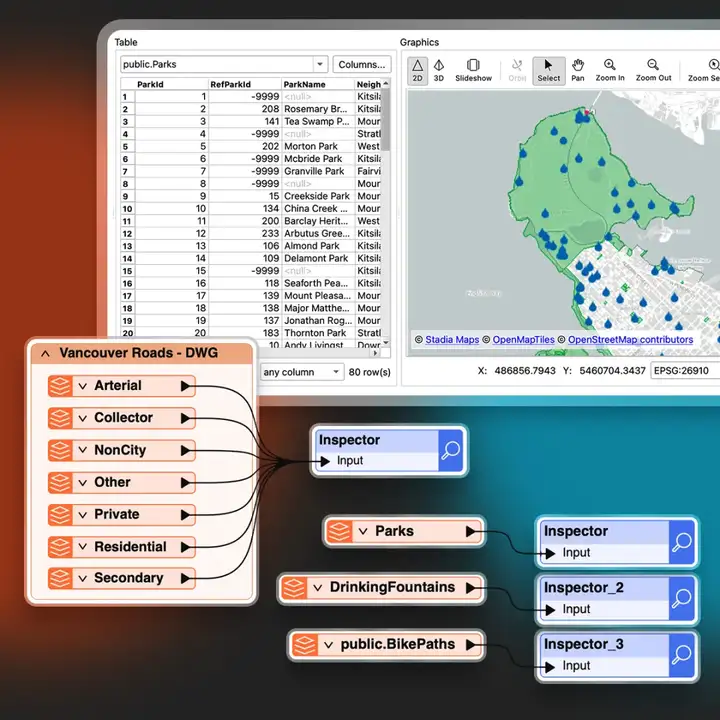Open the public.Parks table dropdown
Viewport: 720px width, 720px height.
320,64
